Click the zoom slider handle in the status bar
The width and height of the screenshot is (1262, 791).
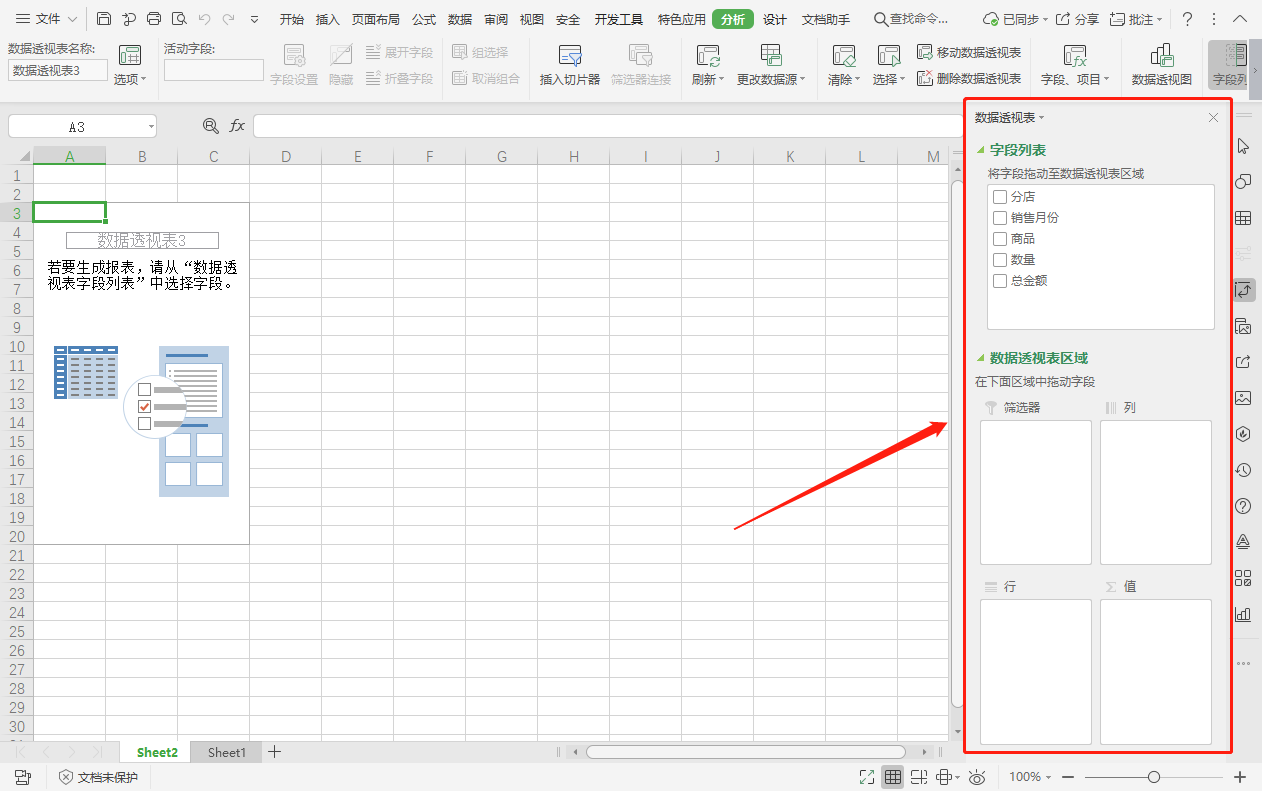(1154, 777)
